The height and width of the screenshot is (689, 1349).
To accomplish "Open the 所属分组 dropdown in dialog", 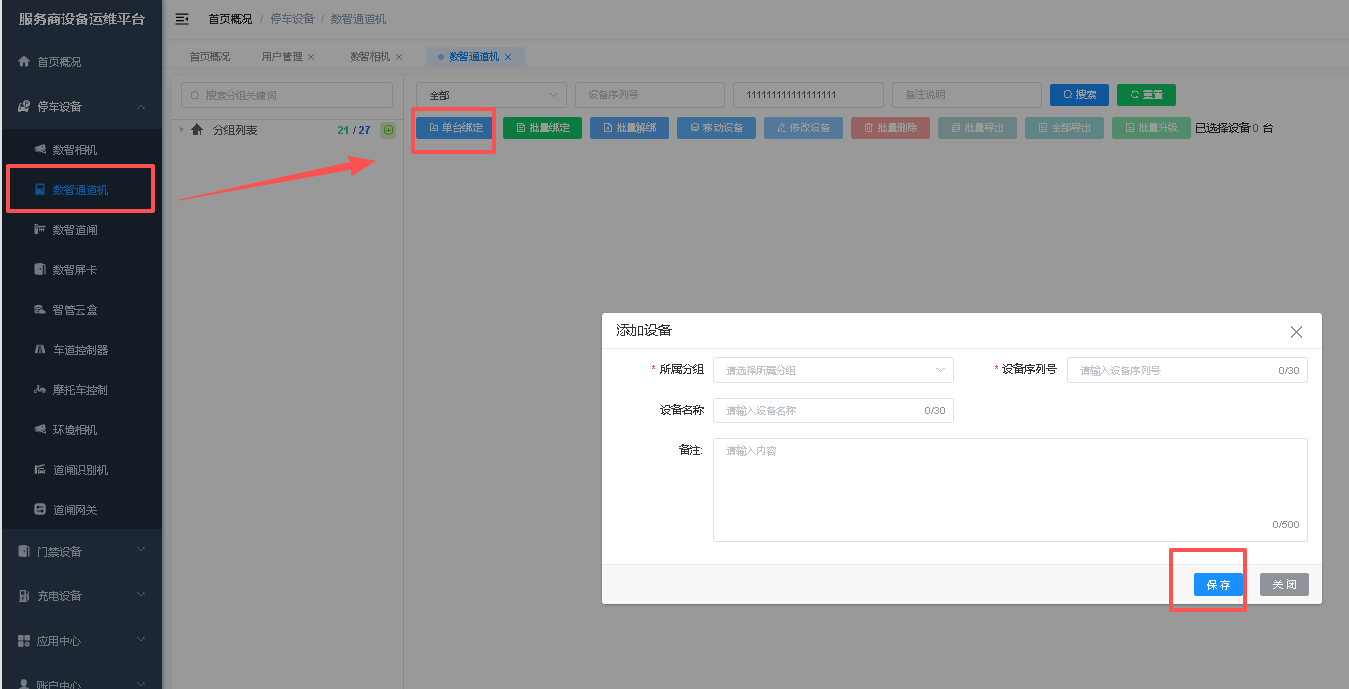I will click(833, 370).
